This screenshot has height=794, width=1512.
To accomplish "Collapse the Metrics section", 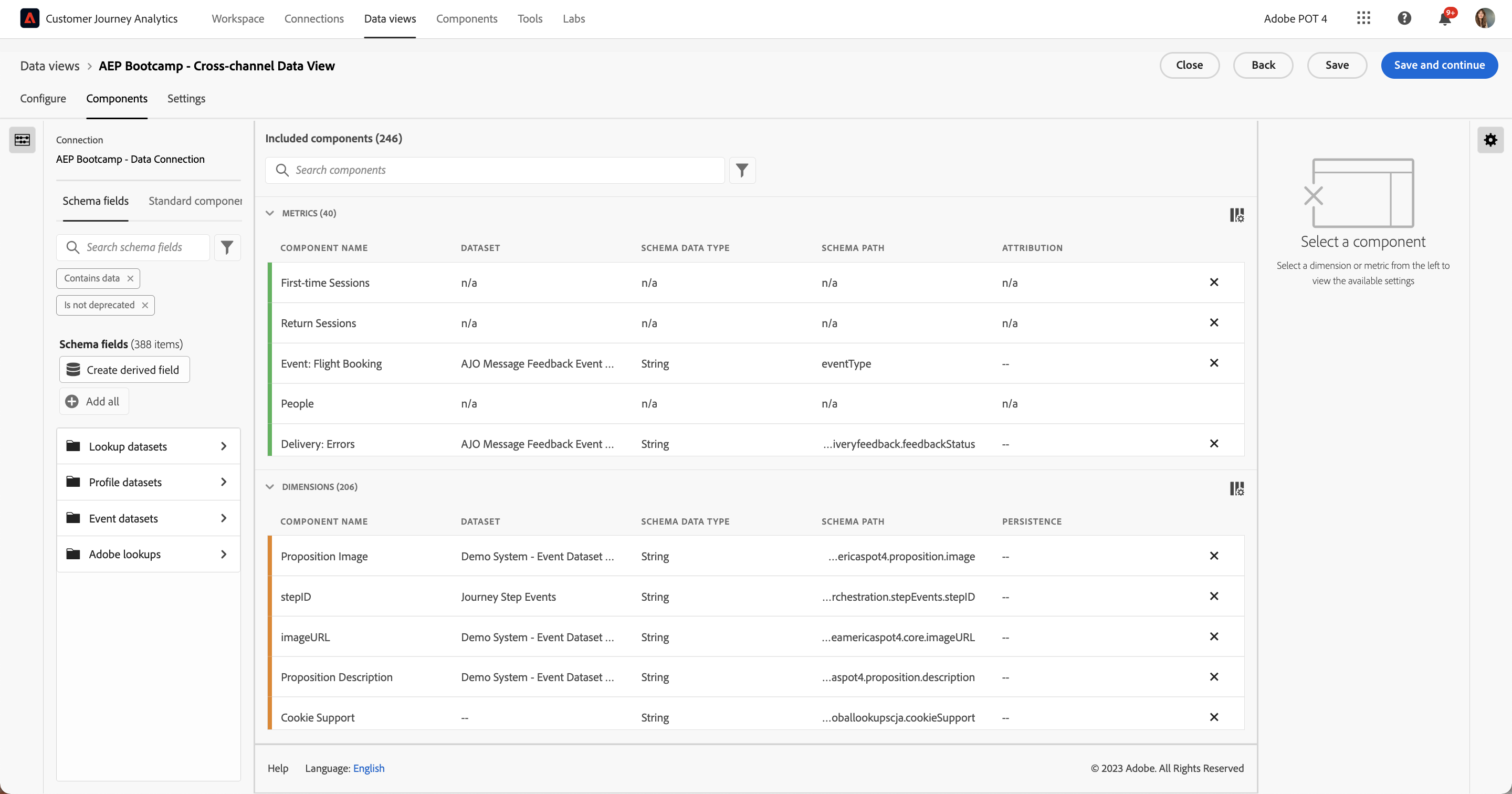I will point(269,213).
